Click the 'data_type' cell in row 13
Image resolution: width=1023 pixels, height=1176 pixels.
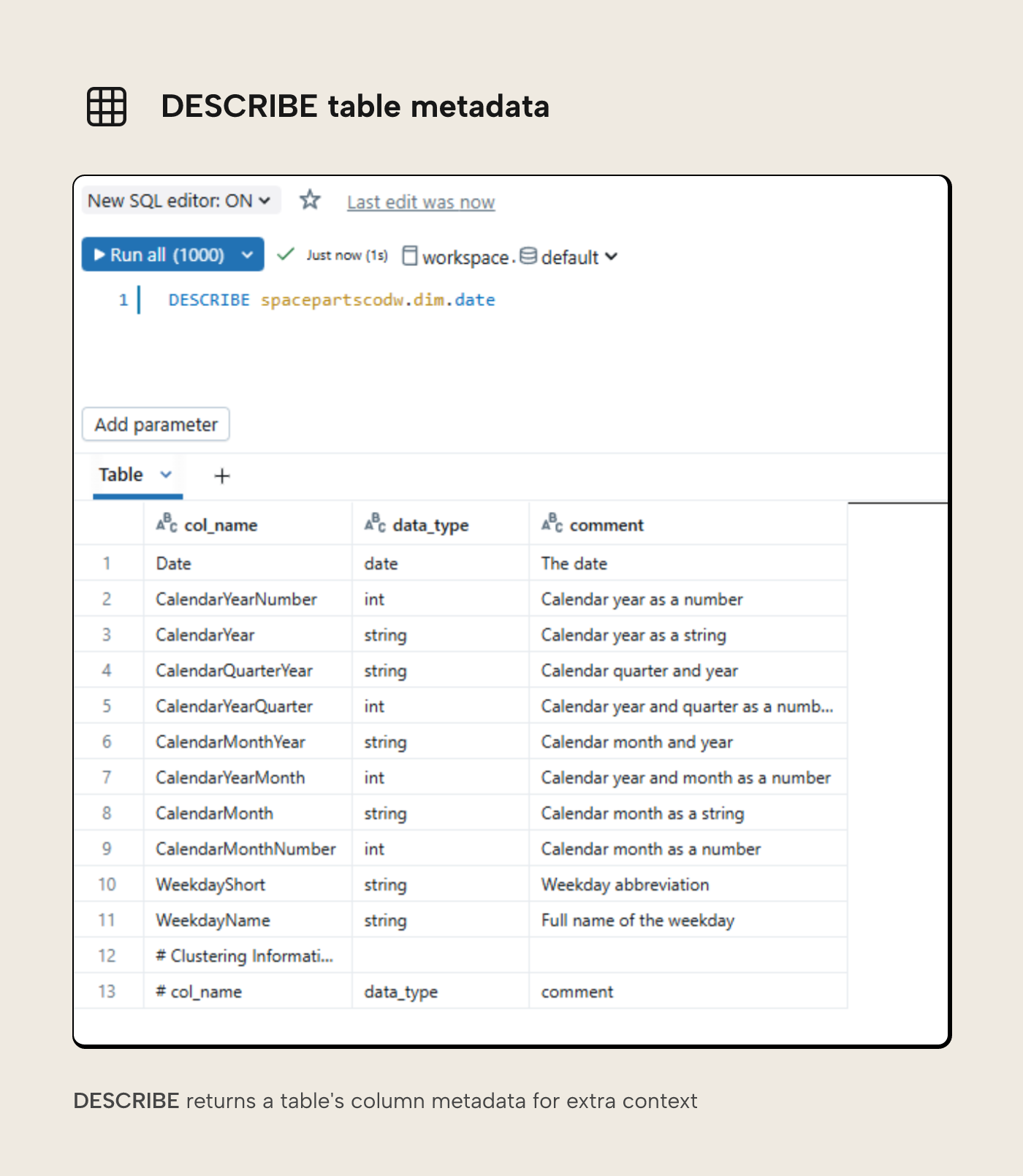point(441,992)
